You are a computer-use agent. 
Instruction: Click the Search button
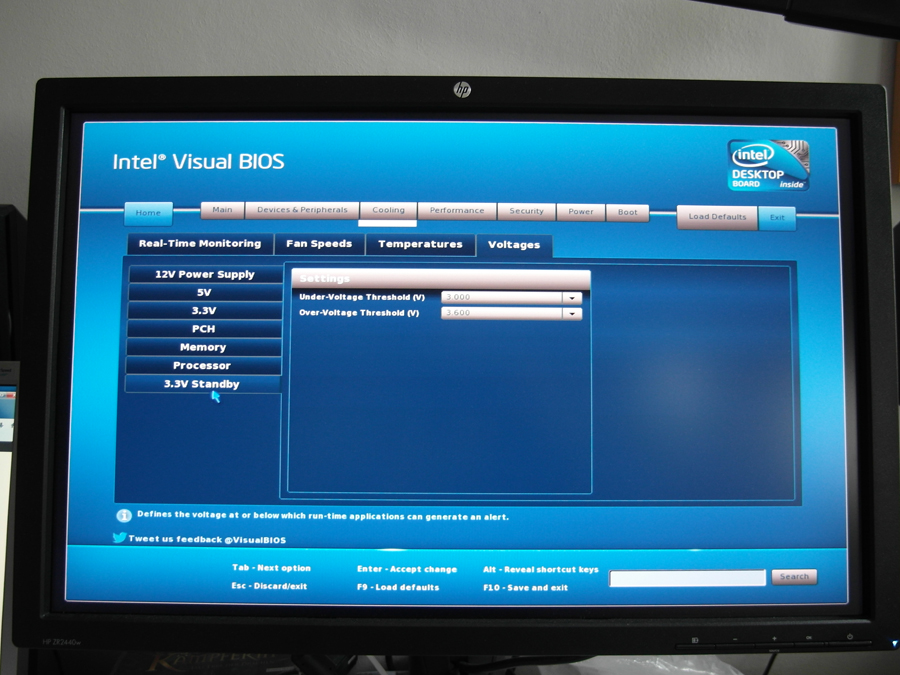[x=794, y=577]
